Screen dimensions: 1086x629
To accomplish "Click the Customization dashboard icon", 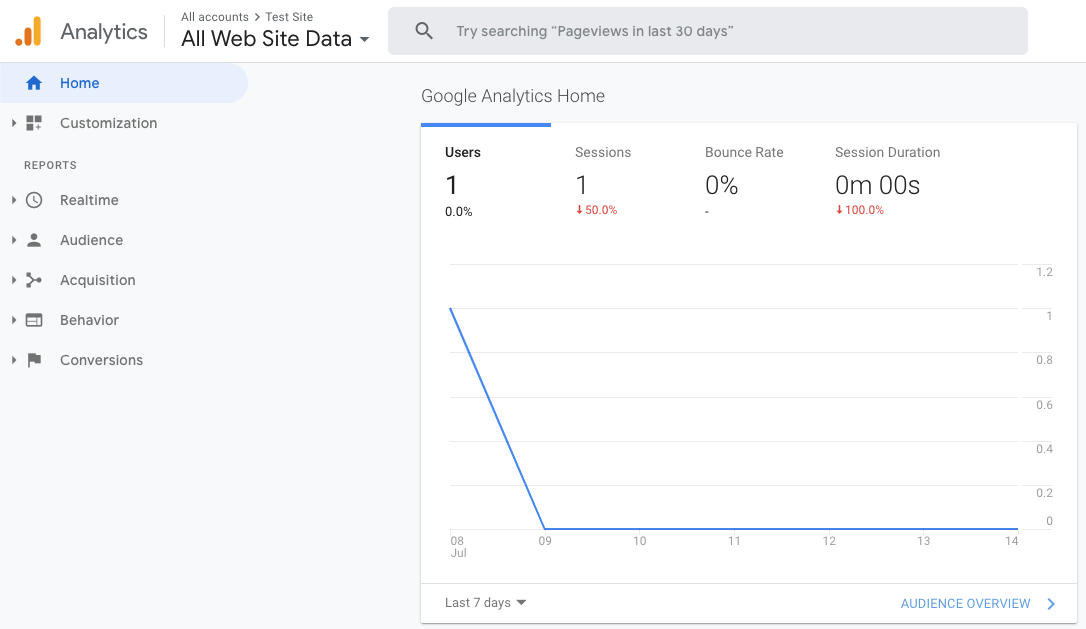I will [34, 123].
